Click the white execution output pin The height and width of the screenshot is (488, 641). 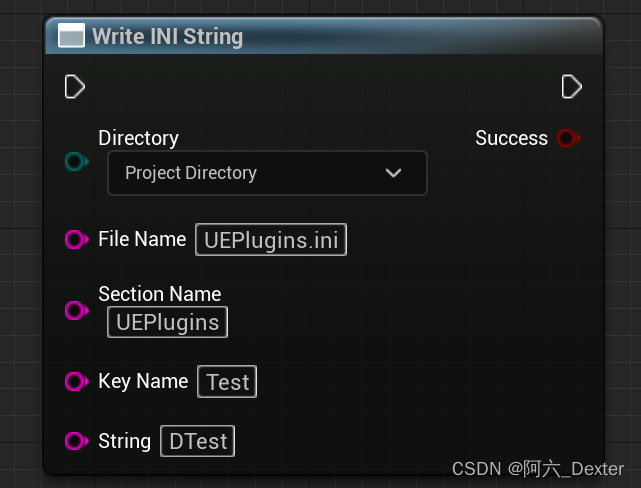[x=571, y=87]
